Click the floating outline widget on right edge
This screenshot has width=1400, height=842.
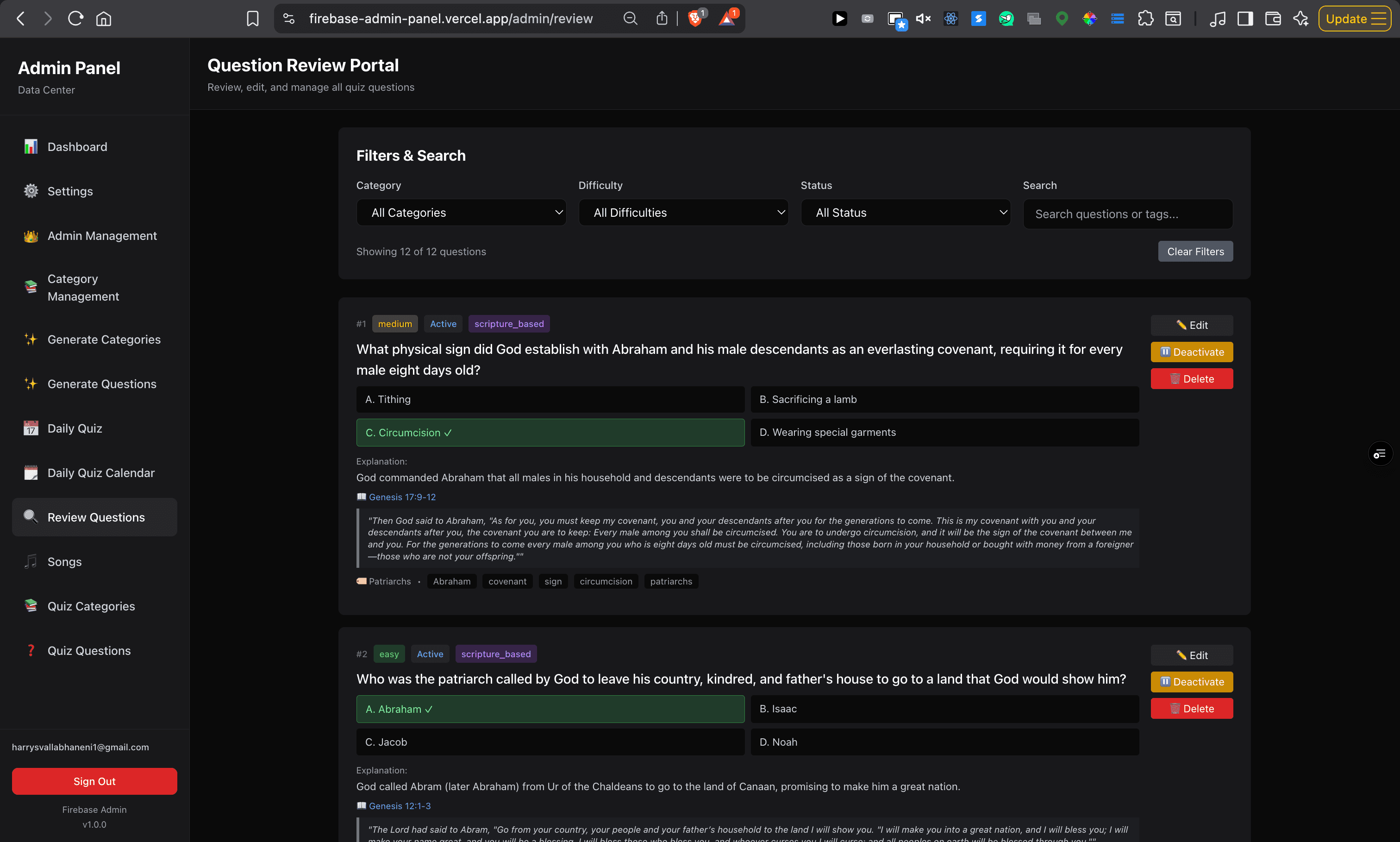tap(1380, 453)
